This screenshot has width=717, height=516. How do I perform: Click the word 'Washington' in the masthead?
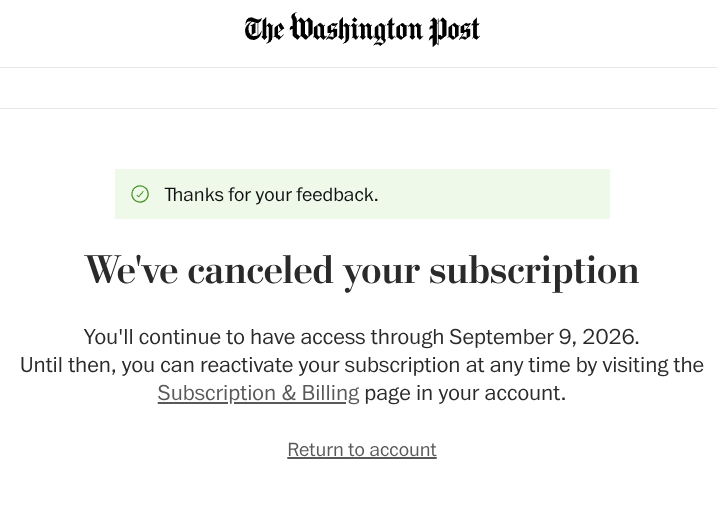356,30
